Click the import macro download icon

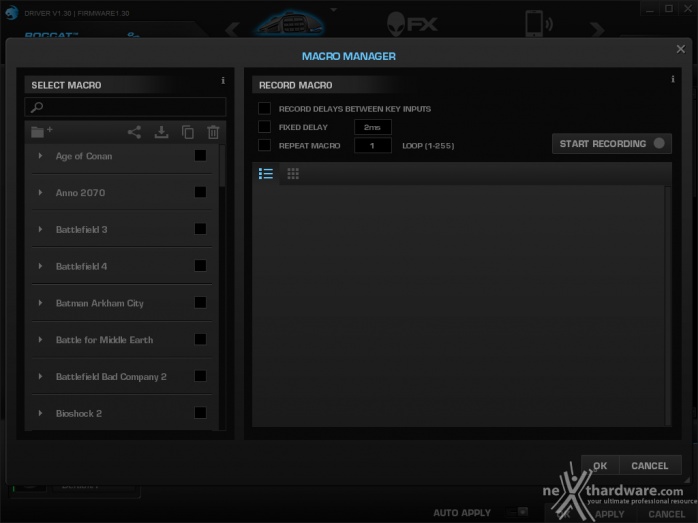(x=161, y=132)
